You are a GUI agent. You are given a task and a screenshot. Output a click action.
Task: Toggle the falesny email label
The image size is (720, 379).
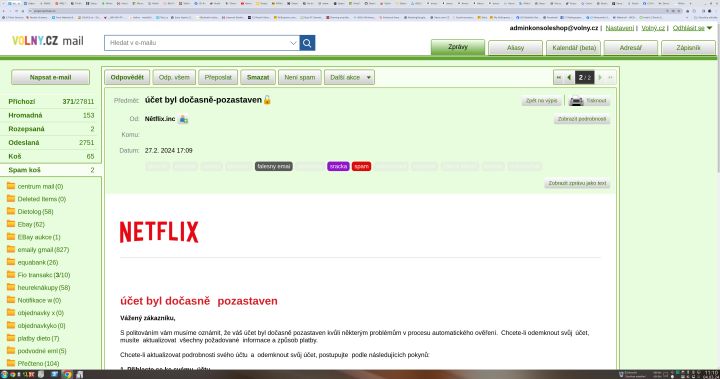pos(274,166)
